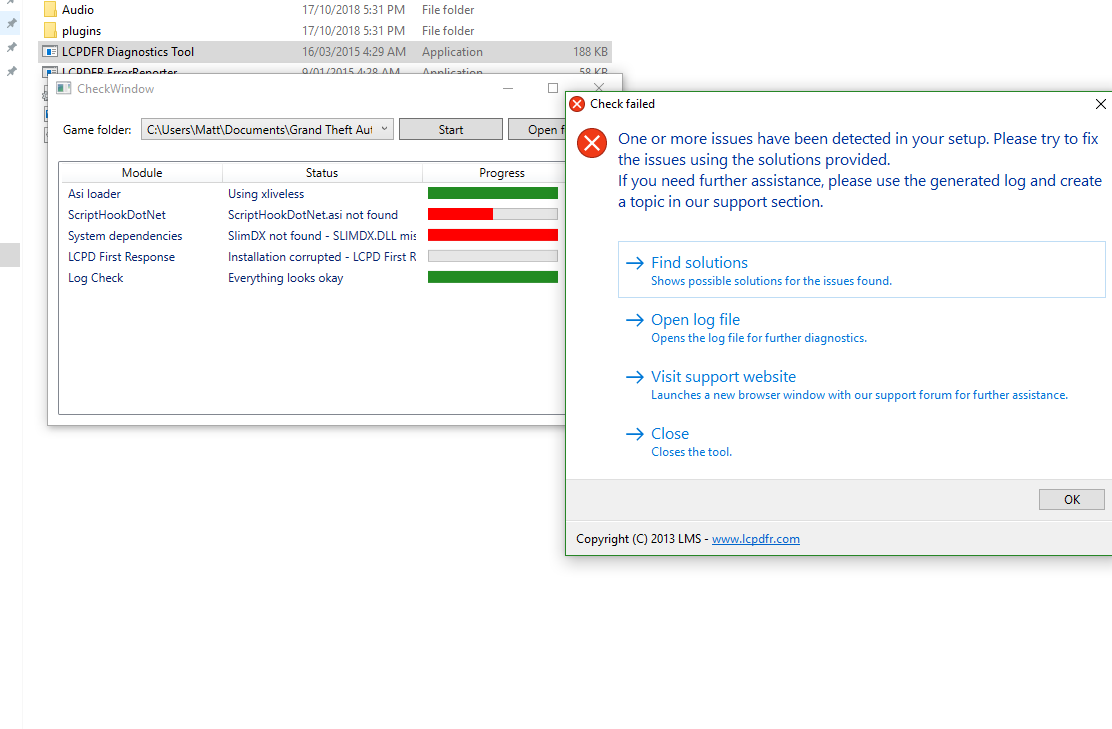This screenshot has height=729, width=1112.
Task: Click the Status column header
Action: (322, 172)
